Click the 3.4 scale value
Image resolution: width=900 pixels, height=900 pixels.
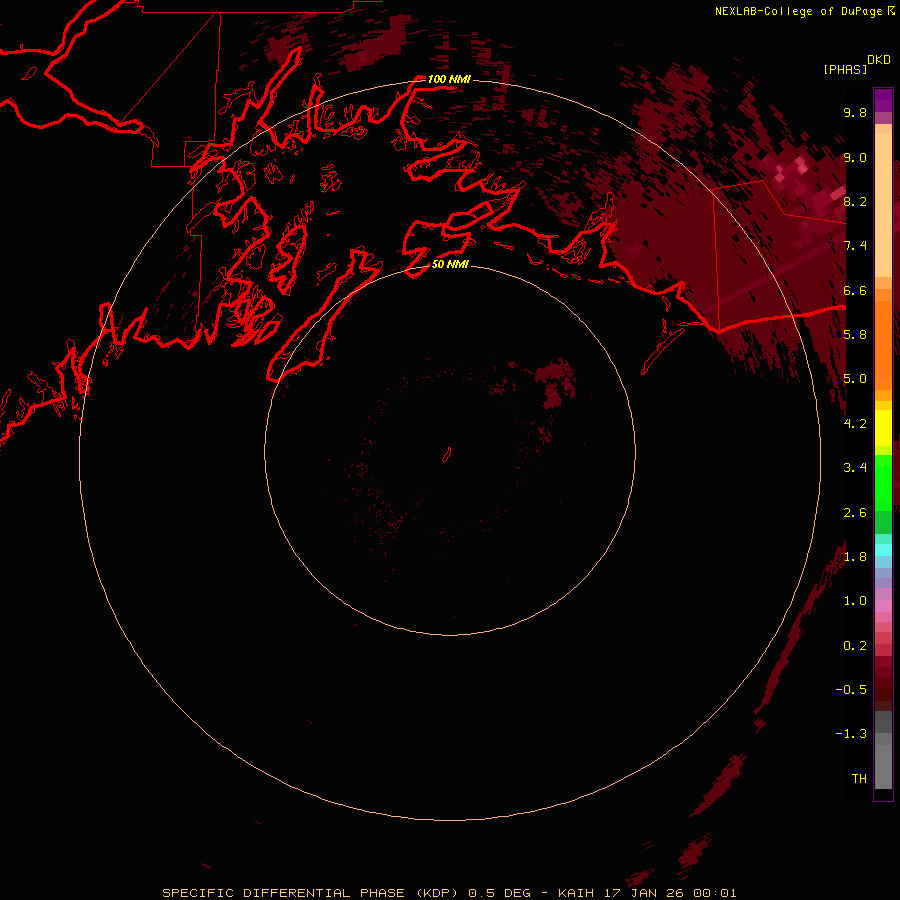(855, 468)
